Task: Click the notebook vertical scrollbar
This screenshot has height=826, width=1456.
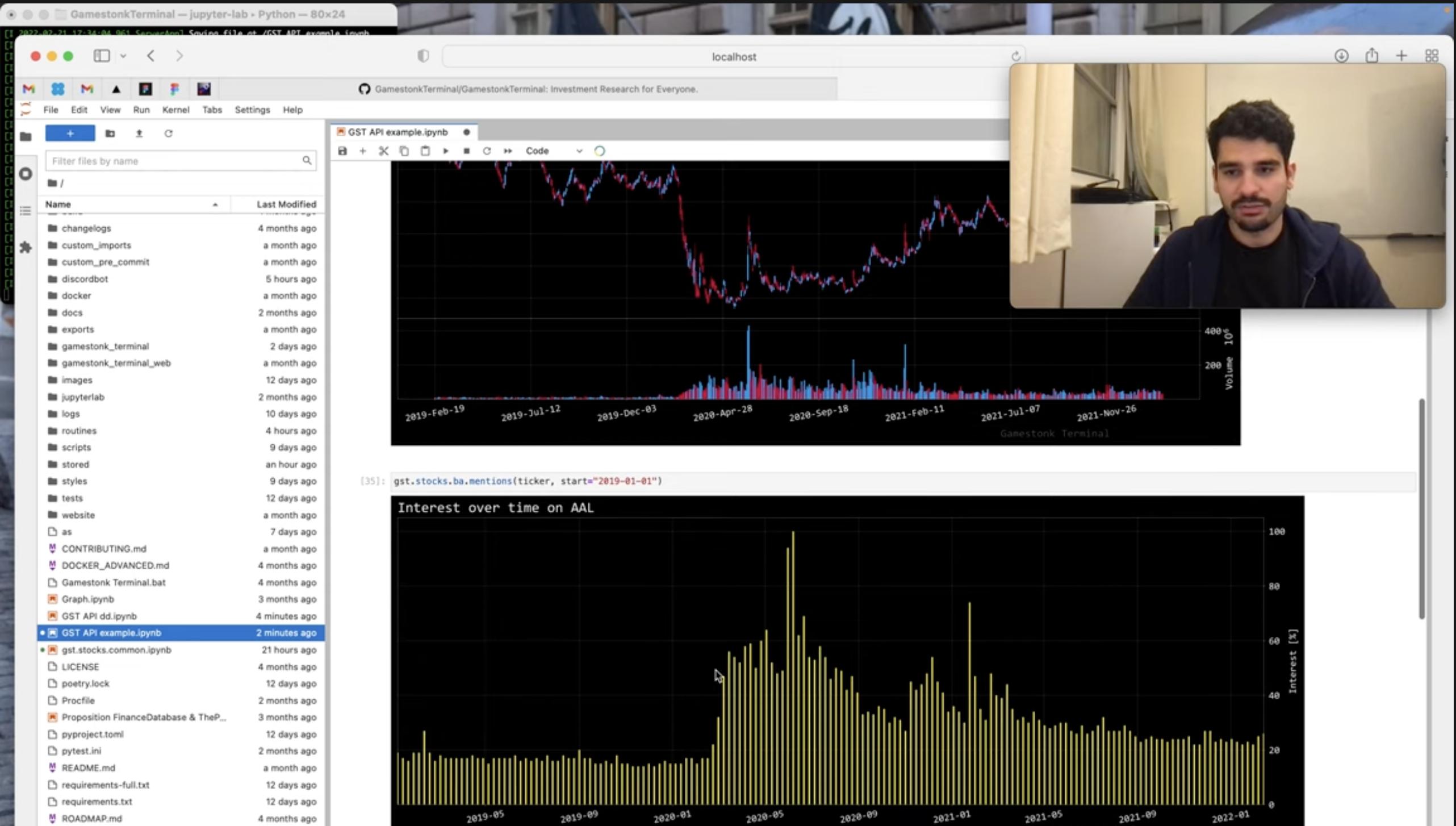Action: (1421, 508)
